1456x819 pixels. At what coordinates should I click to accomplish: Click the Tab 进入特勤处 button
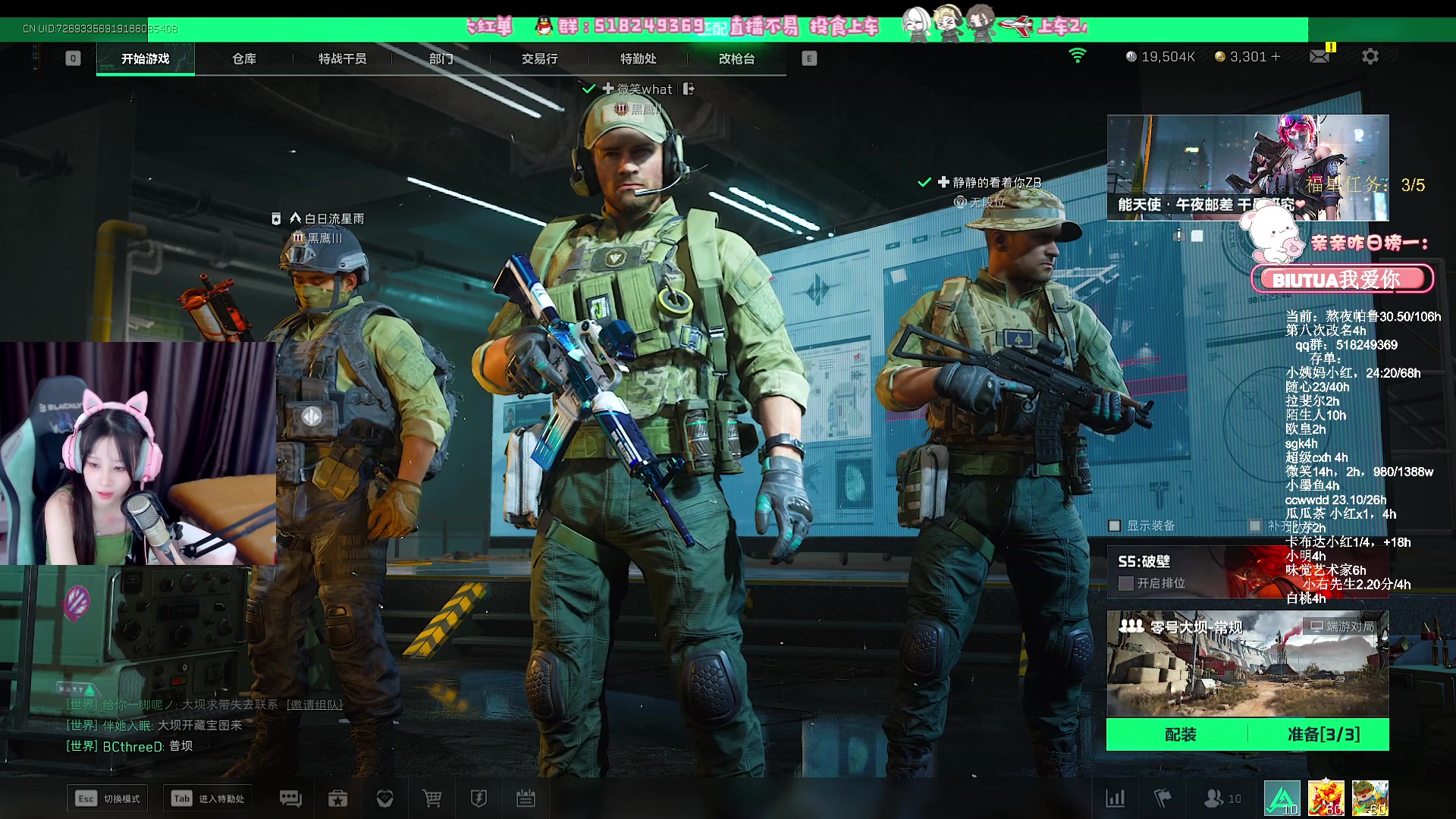(x=208, y=799)
